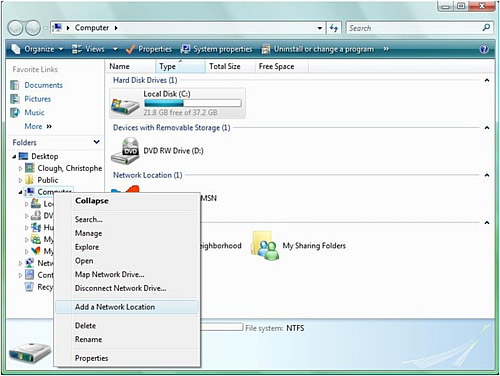500x376 pixels.
Task: Choose Properties in context menu
Action: pos(127,358)
